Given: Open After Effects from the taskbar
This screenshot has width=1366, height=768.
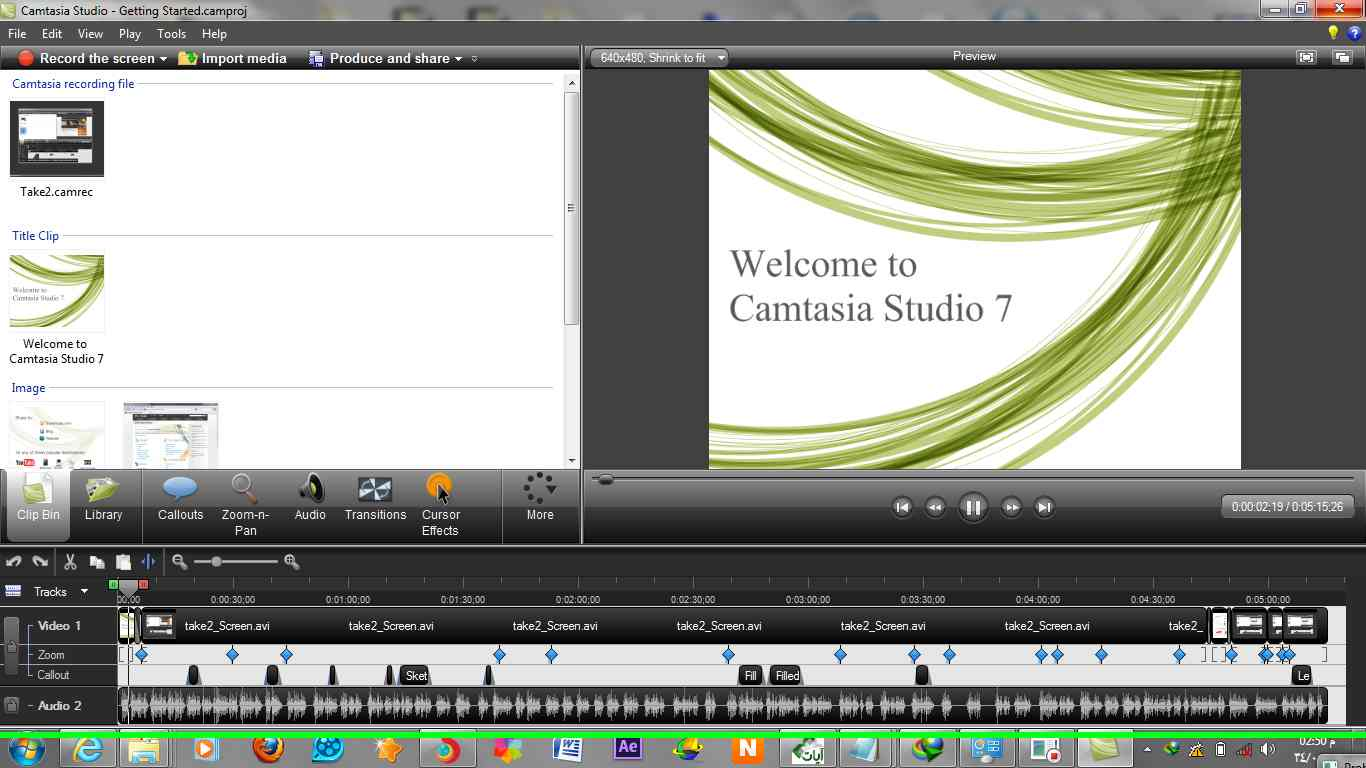Looking at the screenshot, I should click(628, 750).
